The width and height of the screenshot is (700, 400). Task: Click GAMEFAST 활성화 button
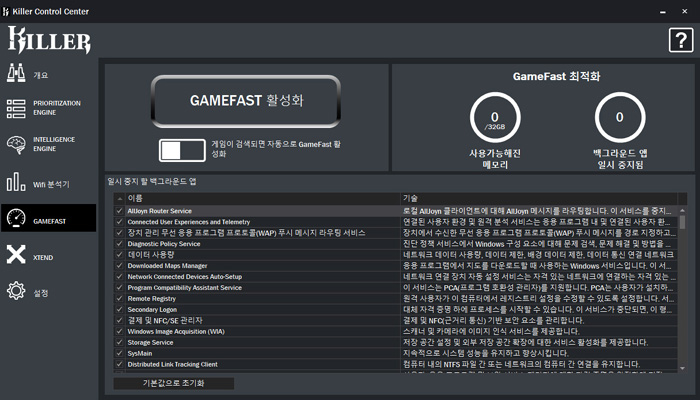[x=246, y=101]
